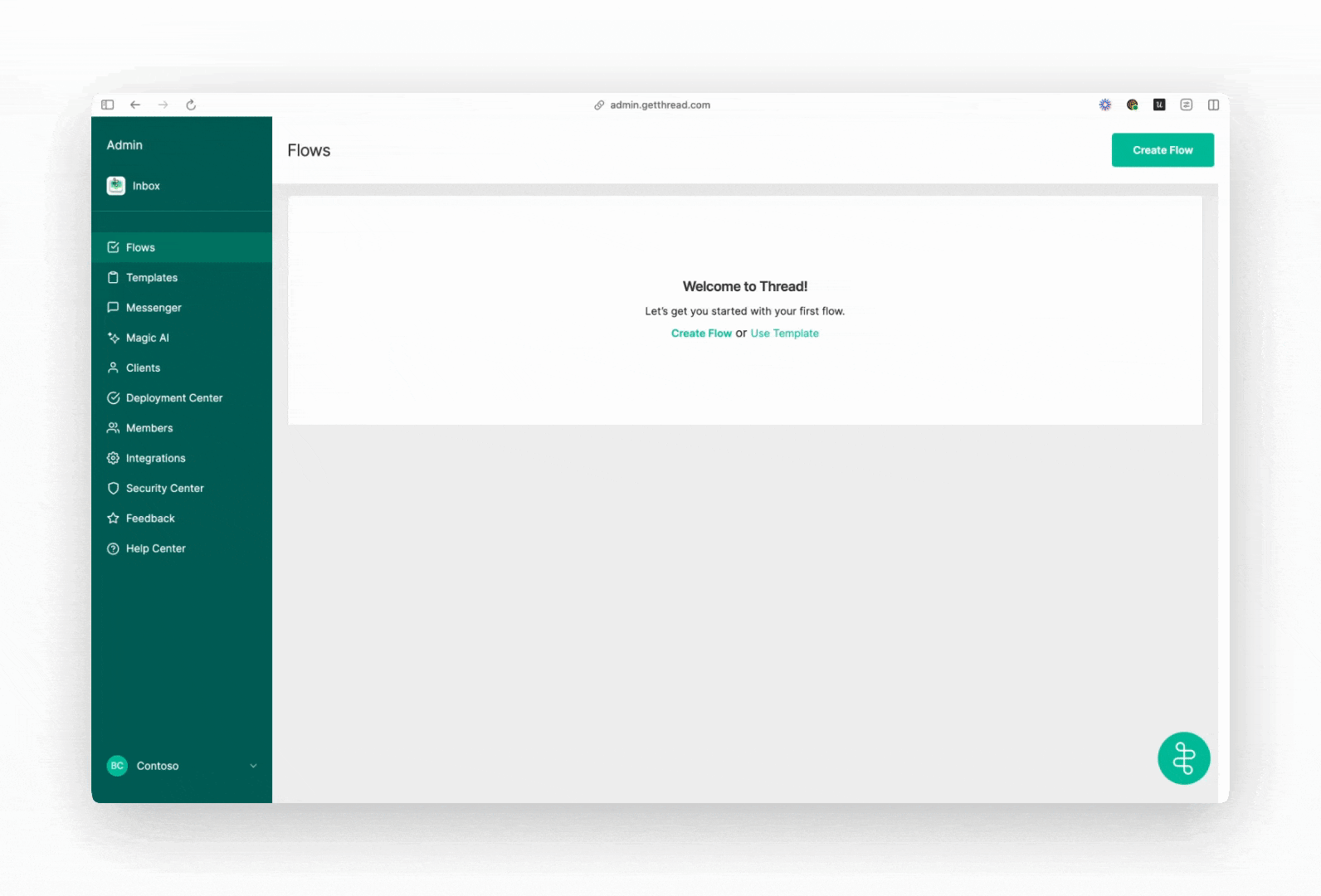Click the Clients person icon

point(114,368)
